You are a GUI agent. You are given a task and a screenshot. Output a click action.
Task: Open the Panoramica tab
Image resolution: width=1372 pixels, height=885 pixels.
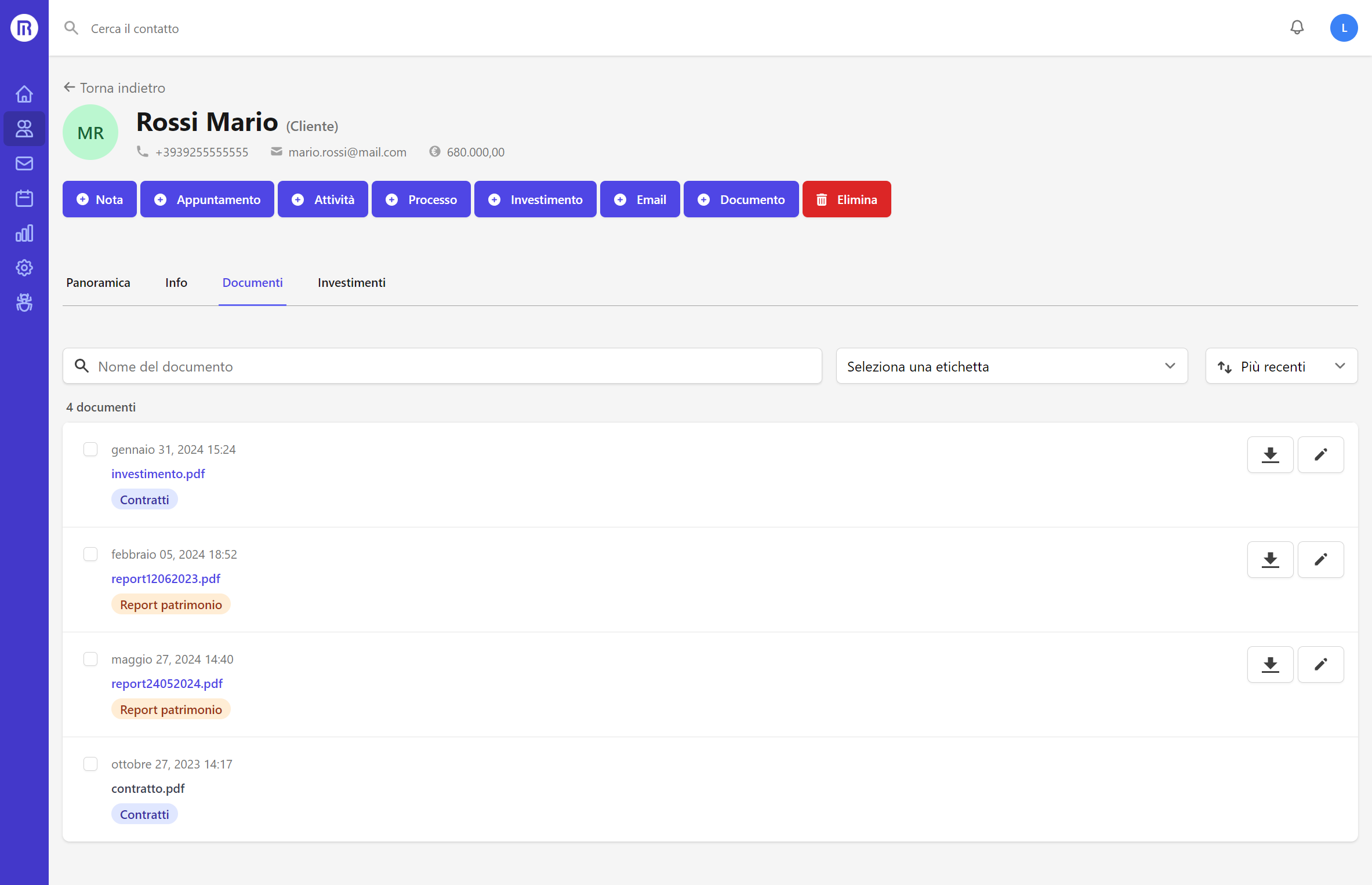(x=98, y=283)
